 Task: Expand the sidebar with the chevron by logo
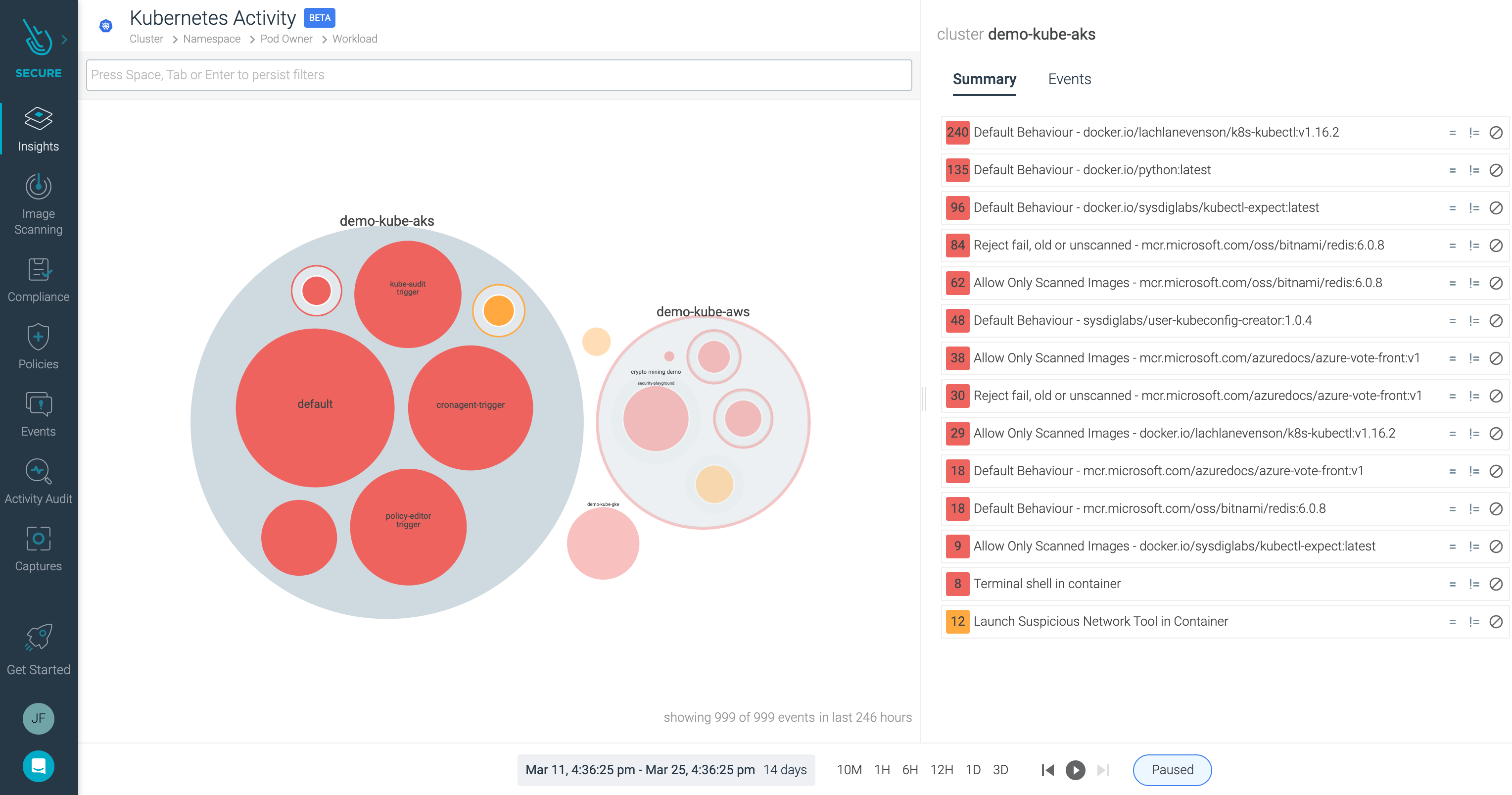pos(64,39)
